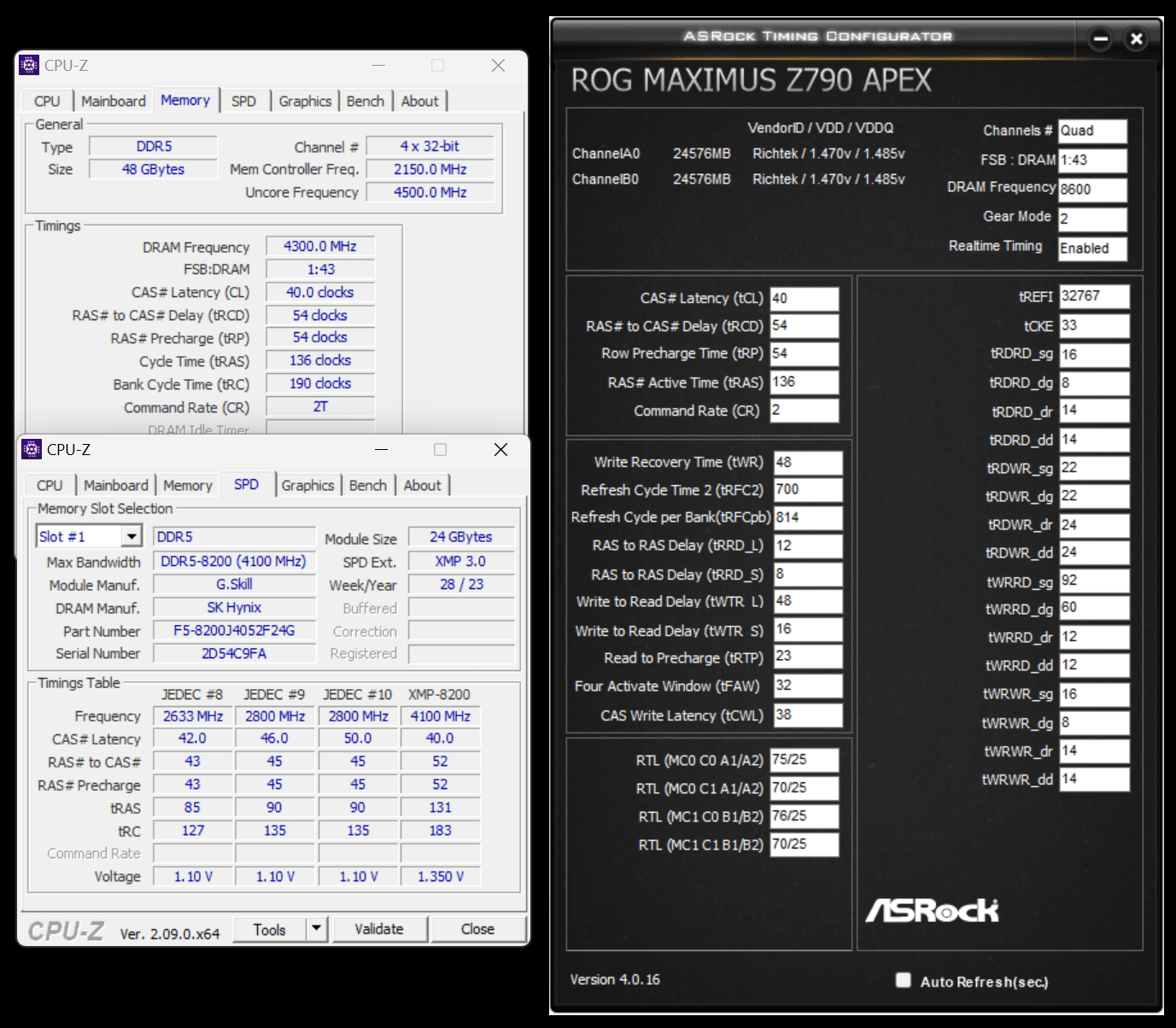The width and height of the screenshot is (1176, 1028).
Task: Expand the Tools dropdown arrow
Action: pos(316,928)
